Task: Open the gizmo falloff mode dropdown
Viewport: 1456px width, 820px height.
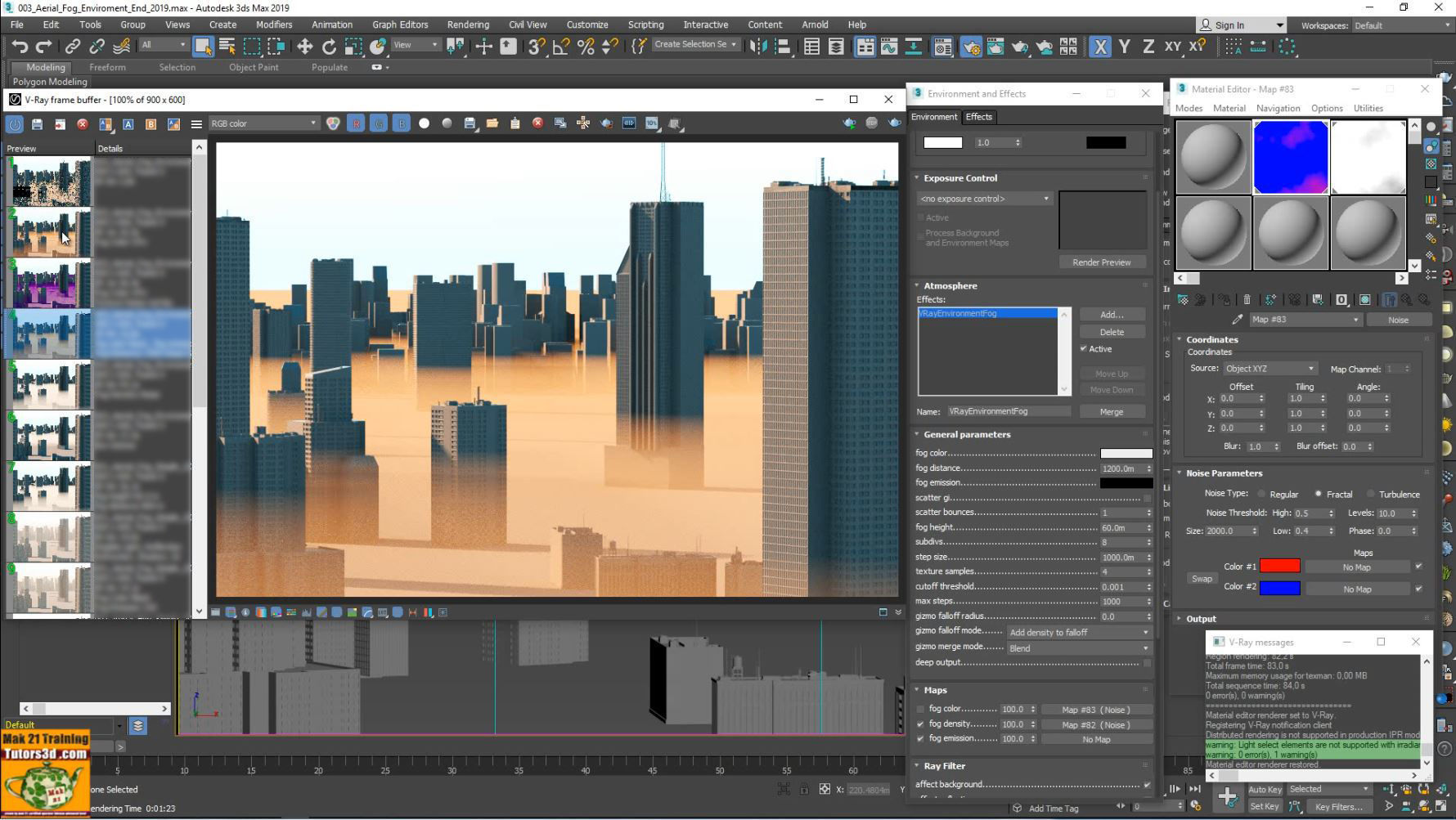Action: pos(1078,632)
